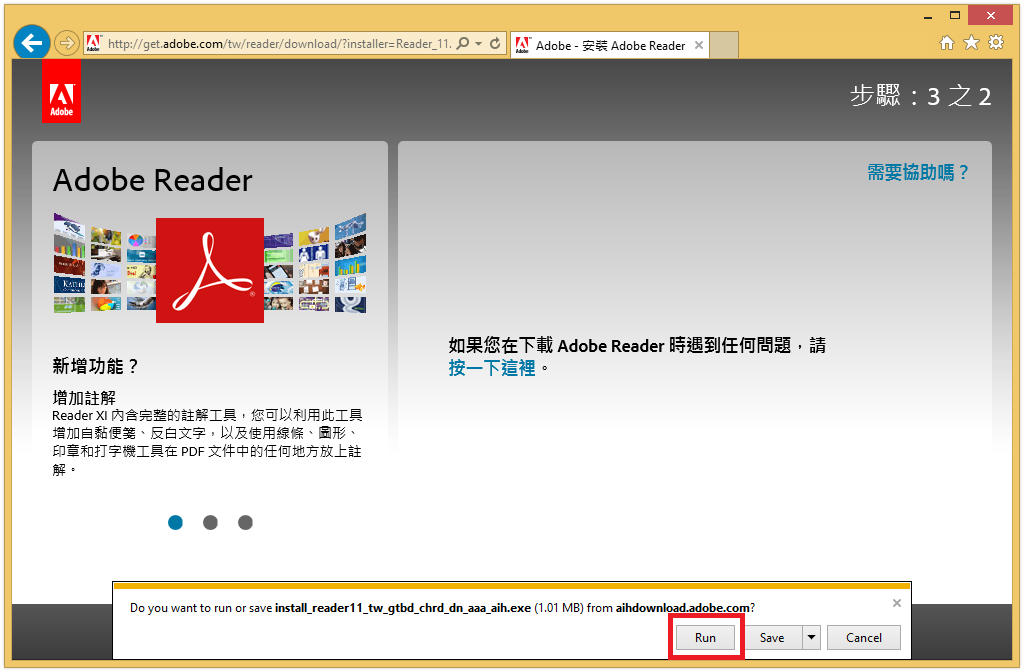Refresh the page with reload icon
This screenshot has width=1025, height=672.
pyautogui.click(x=495, y=43)
